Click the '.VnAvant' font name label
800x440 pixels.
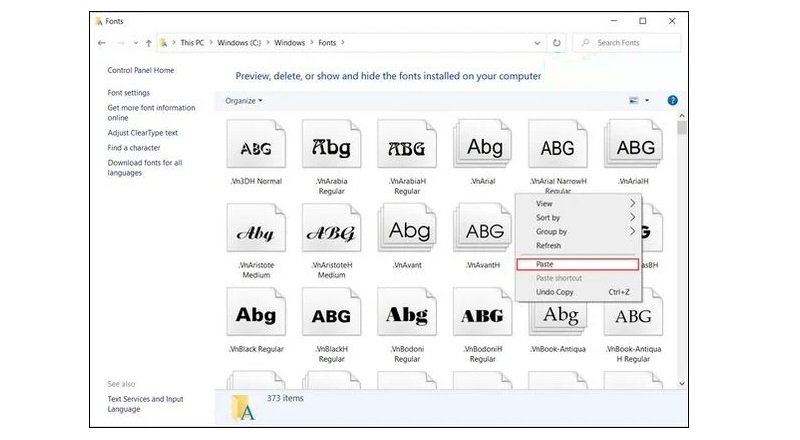tap(407, 265)
